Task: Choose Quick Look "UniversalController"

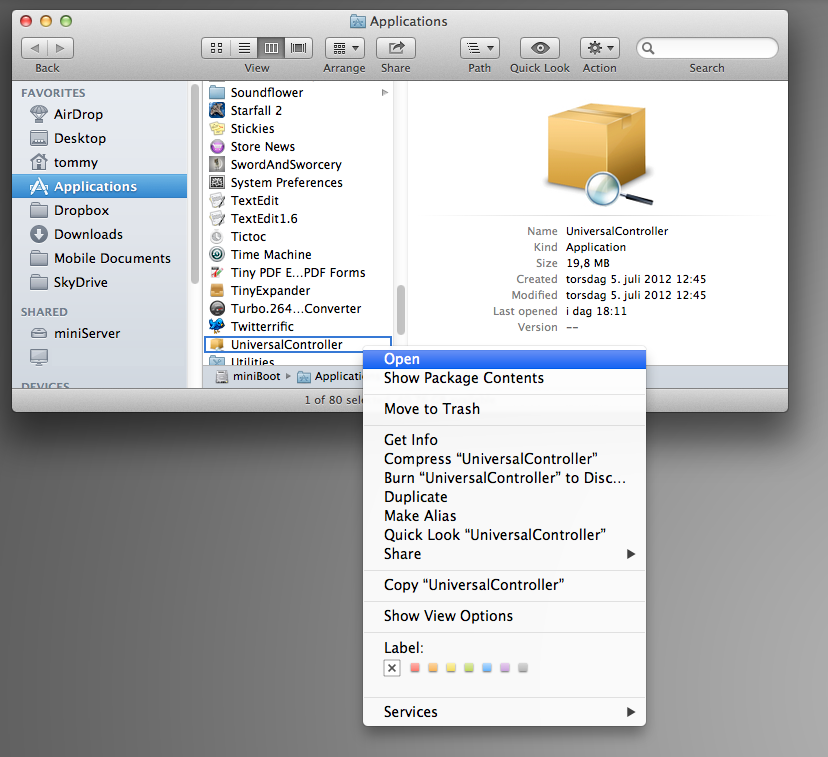Action: [504, 535]
